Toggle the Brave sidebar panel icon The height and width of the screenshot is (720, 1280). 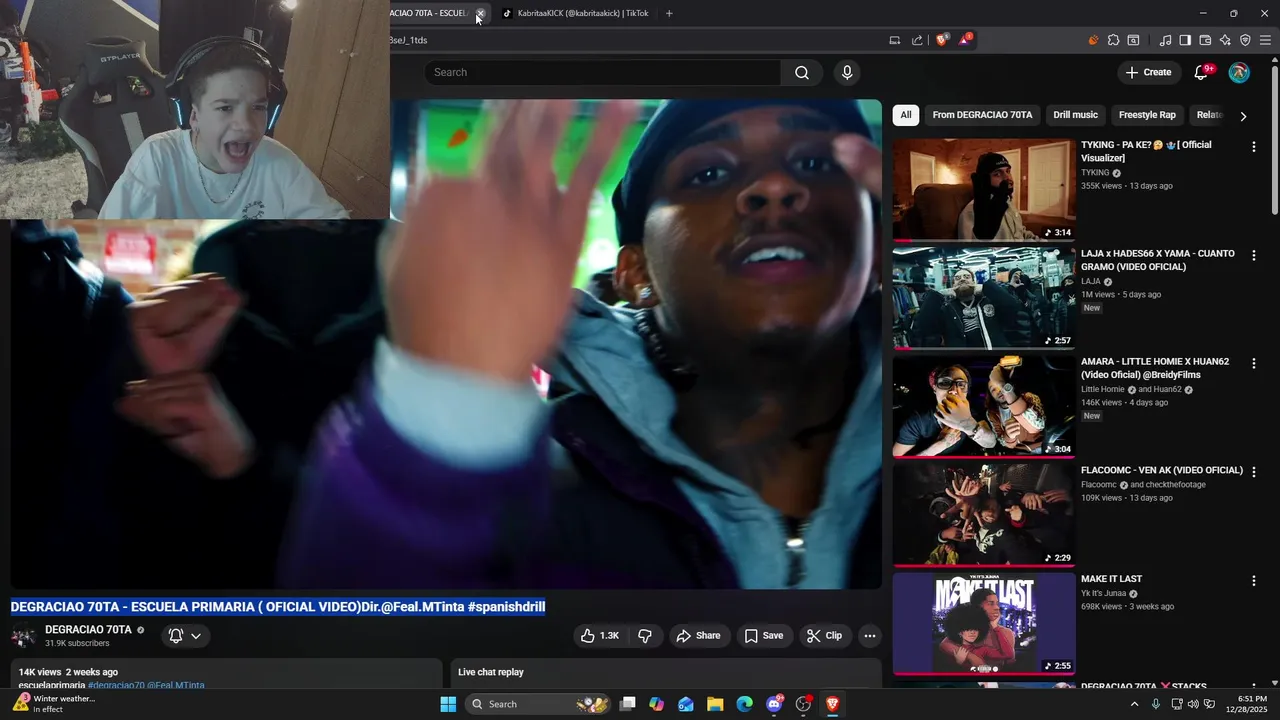[x=1185, y=40]
